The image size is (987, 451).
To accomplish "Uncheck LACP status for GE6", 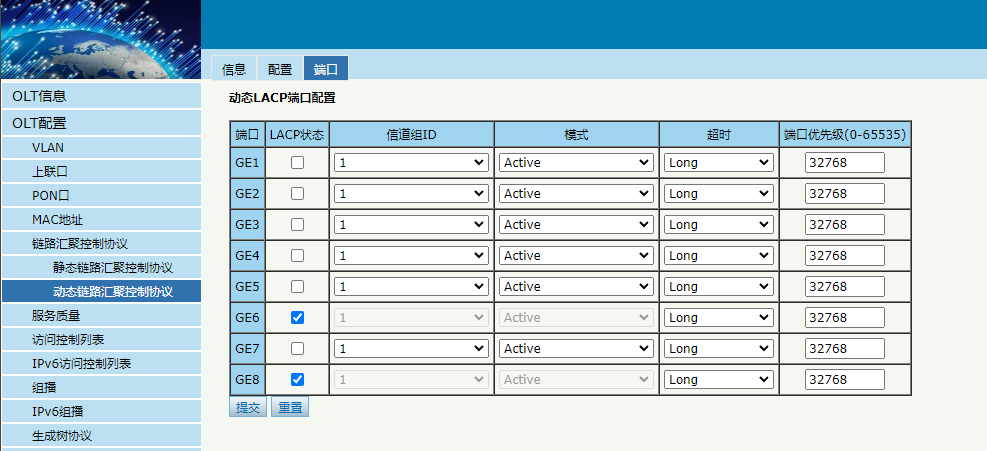I will [x=297, y=317].
